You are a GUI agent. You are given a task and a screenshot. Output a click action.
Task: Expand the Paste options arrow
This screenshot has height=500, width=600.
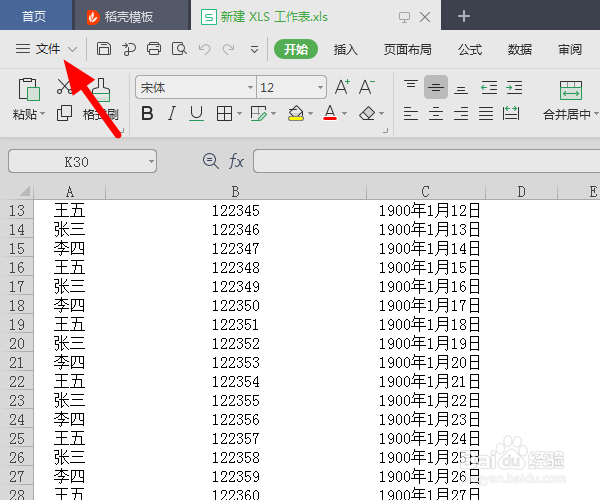click(x=42, y=114)
